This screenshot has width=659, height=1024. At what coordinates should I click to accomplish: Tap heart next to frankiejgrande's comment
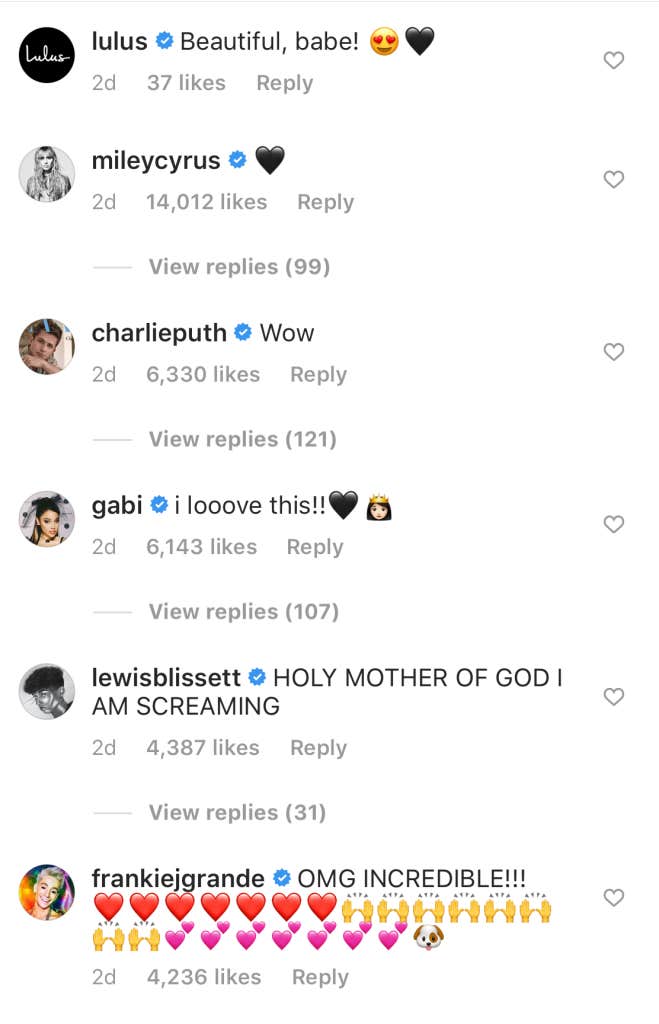pyautogui.click(x=614, y=897)
